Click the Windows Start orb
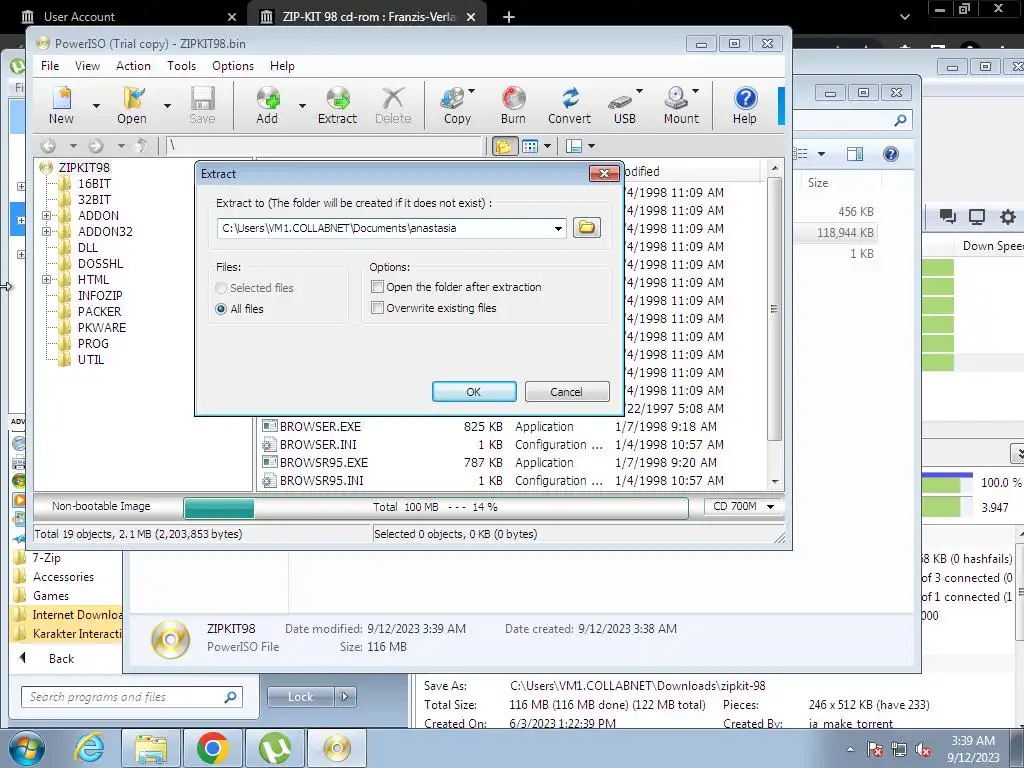 (x=27, y=748)
